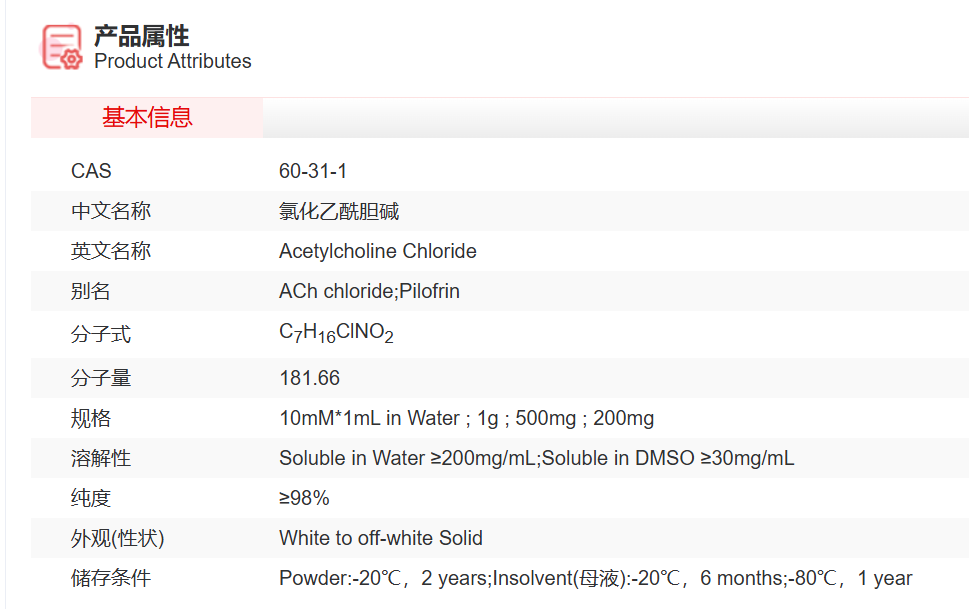
Task: Click the alias ACh chloride;Pilofrin
Action: 369,291
